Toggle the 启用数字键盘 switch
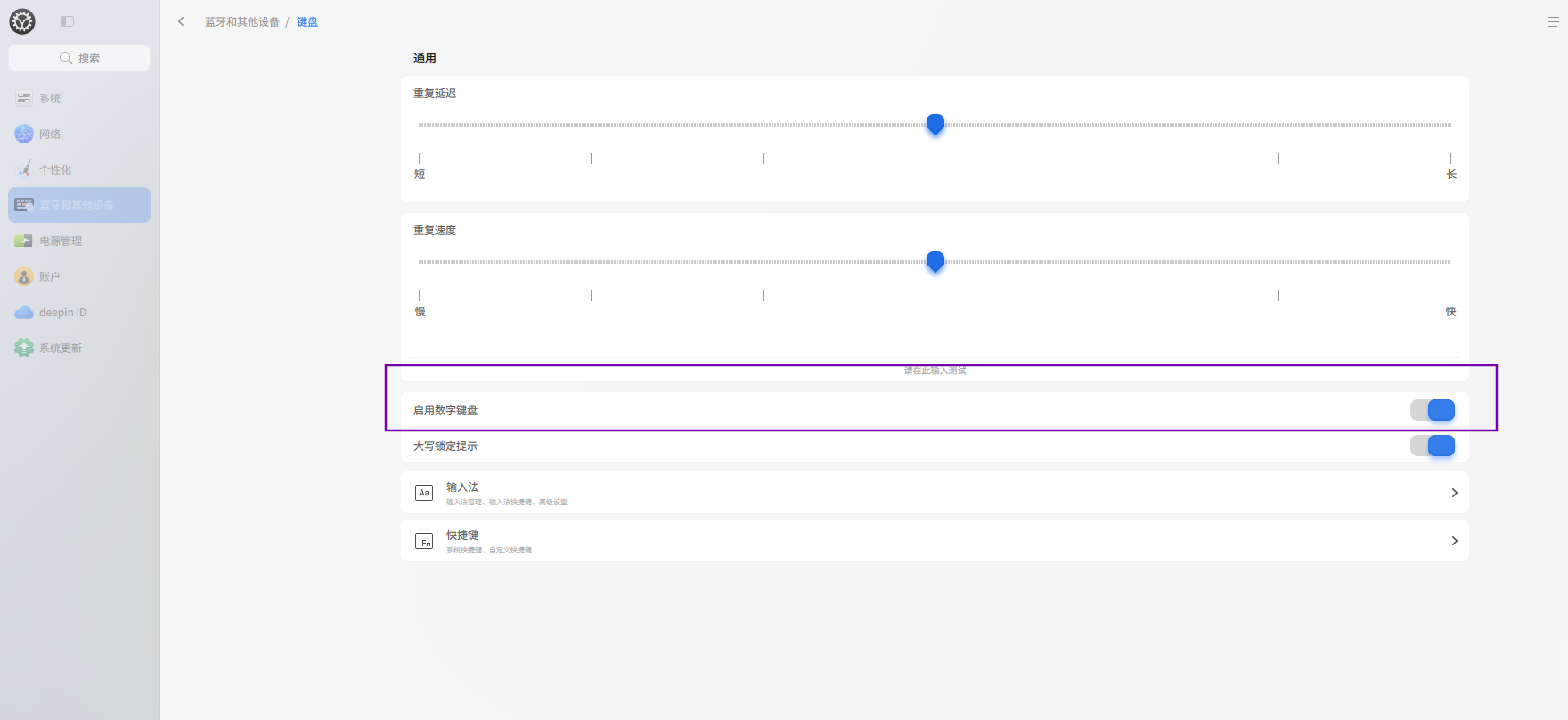The height and width of the screenshot is (720, 1568). (1433, 410)
